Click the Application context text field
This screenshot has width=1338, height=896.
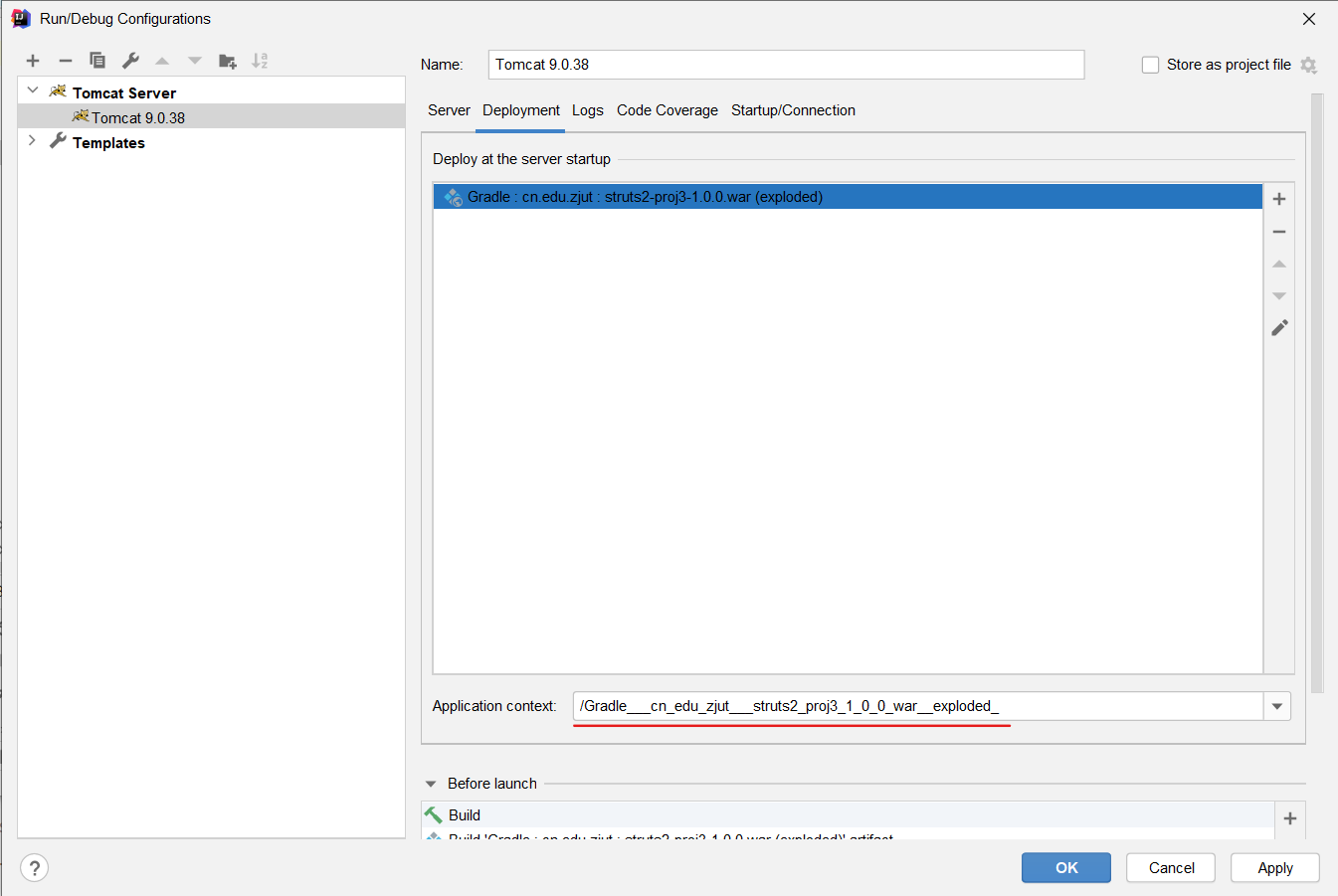[x=918, y=706]
